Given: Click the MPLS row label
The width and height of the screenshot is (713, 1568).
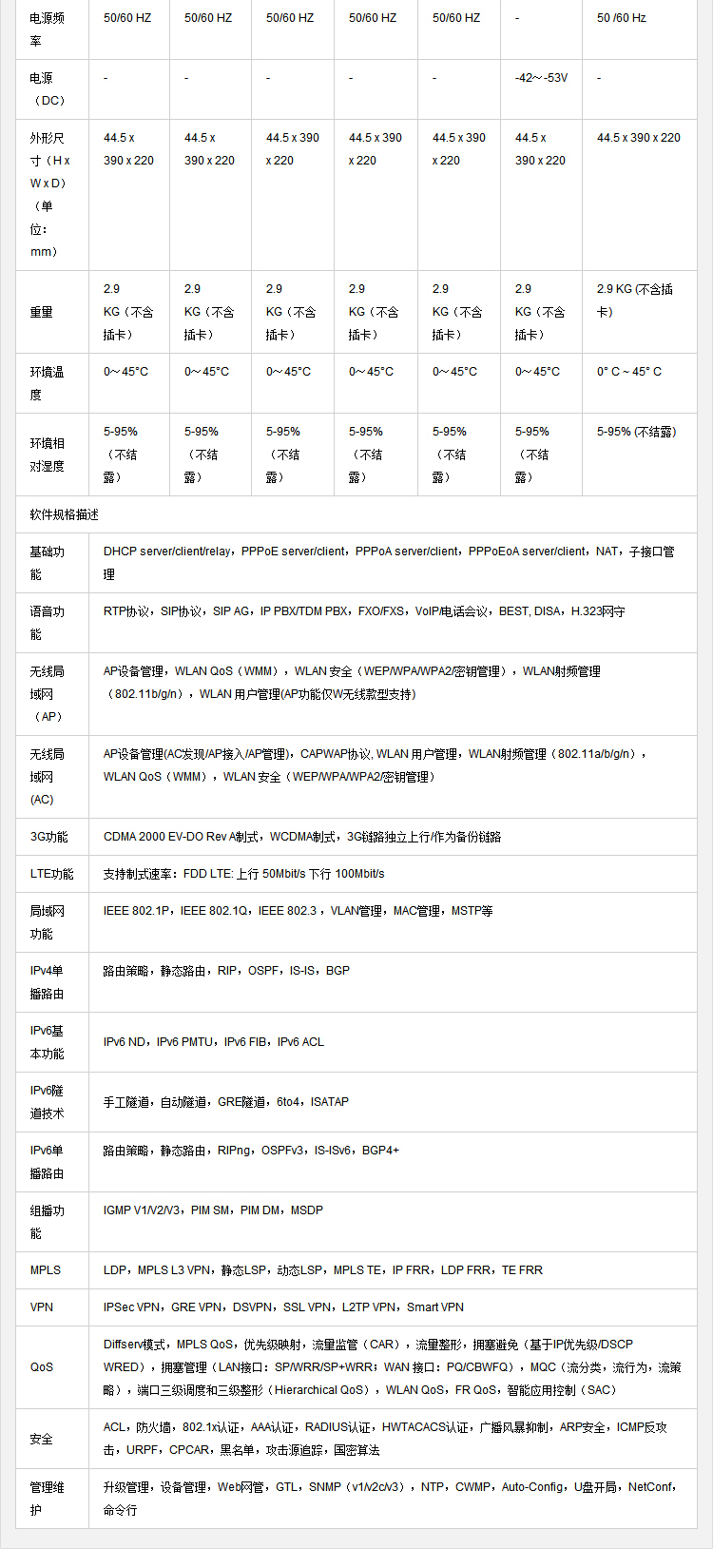Looking at the screenshot, I should [46, 1270].
